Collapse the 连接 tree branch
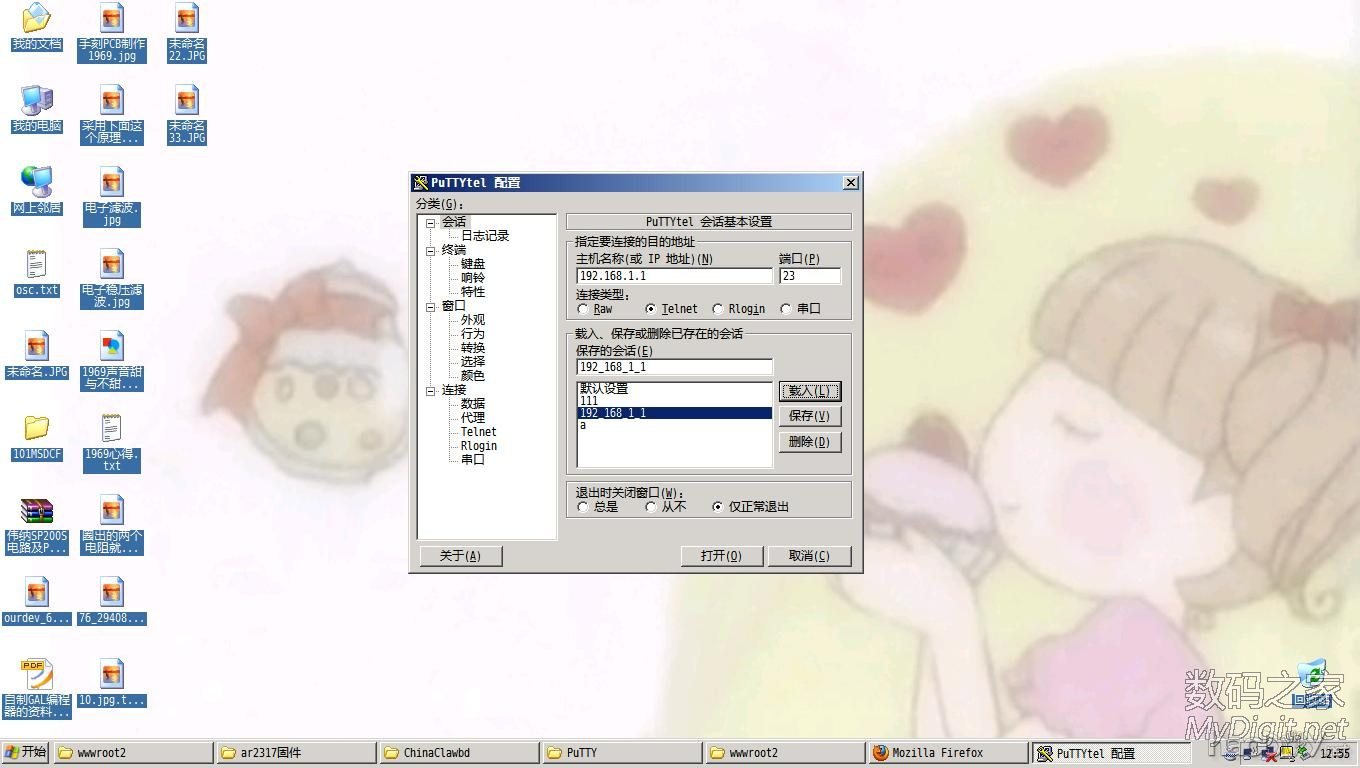The image size is (1360, 768). coord(430,391)
